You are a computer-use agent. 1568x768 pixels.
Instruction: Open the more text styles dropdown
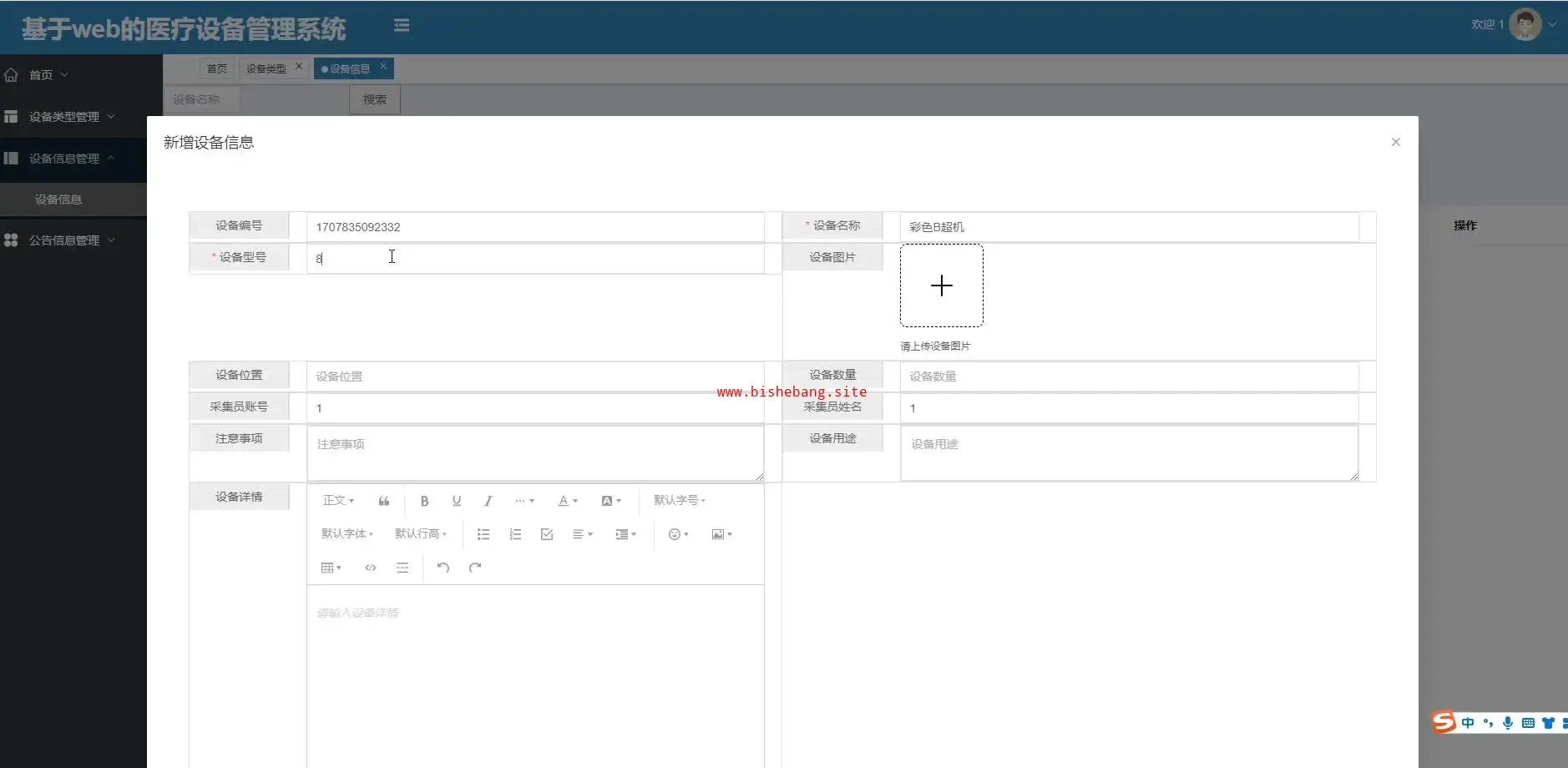(x=524, y=501)
